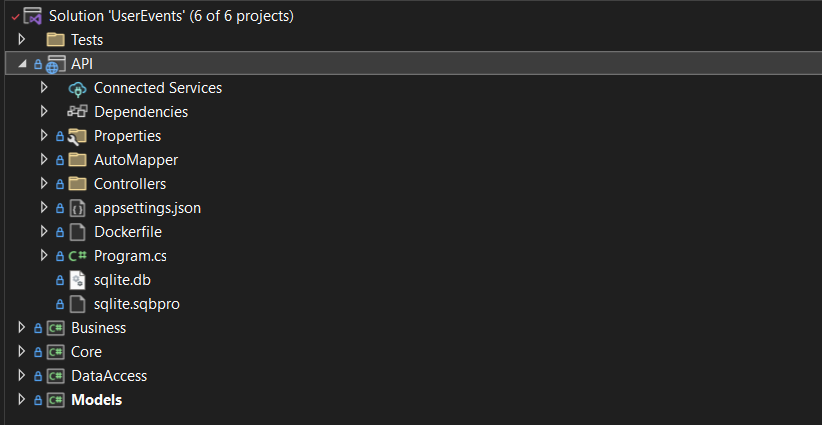
Task: Click the C# icon beside Program.cs
Action: point(78,256)
